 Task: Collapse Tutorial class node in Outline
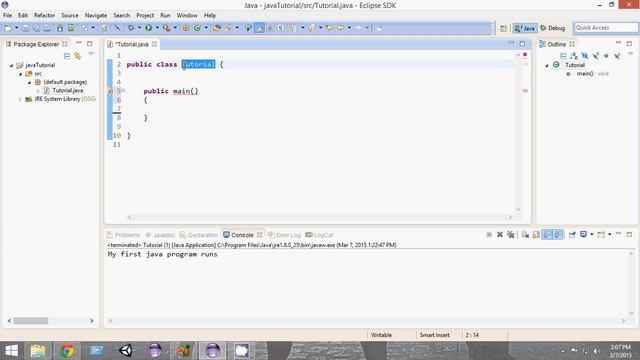coord(547,65)
